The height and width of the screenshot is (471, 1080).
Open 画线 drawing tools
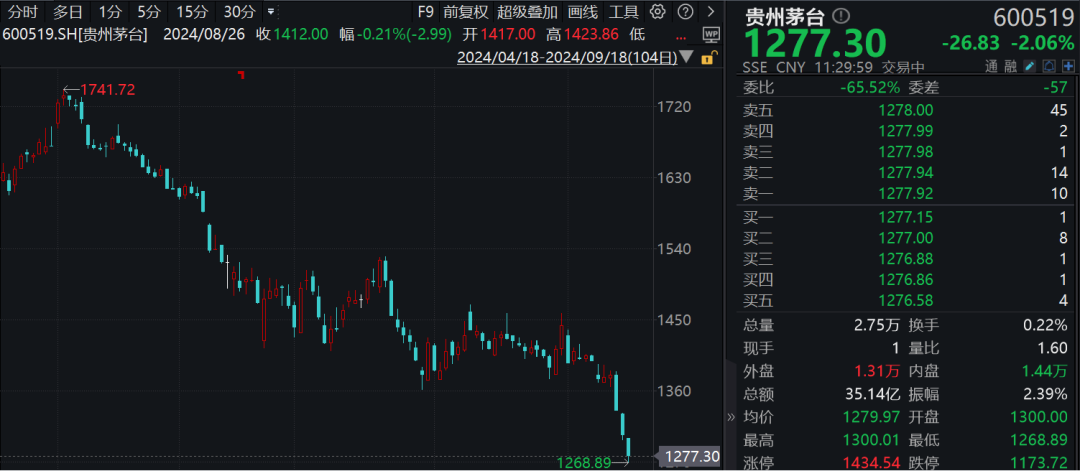pos(583,12)
